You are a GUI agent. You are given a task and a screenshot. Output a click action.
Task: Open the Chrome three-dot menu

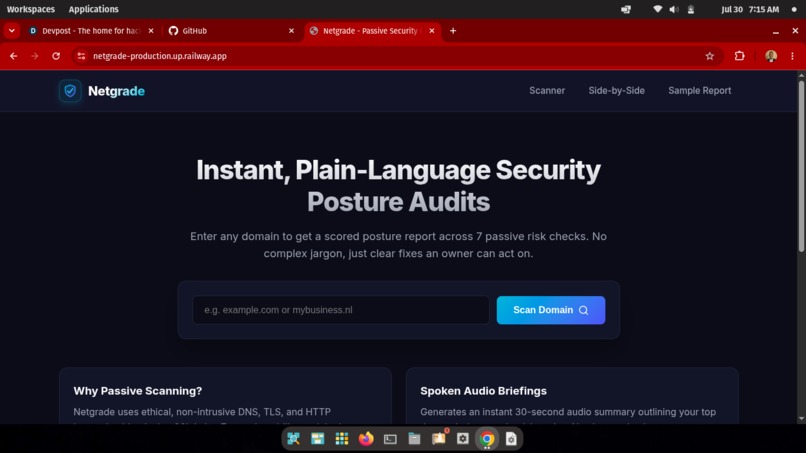pos(792,56)
